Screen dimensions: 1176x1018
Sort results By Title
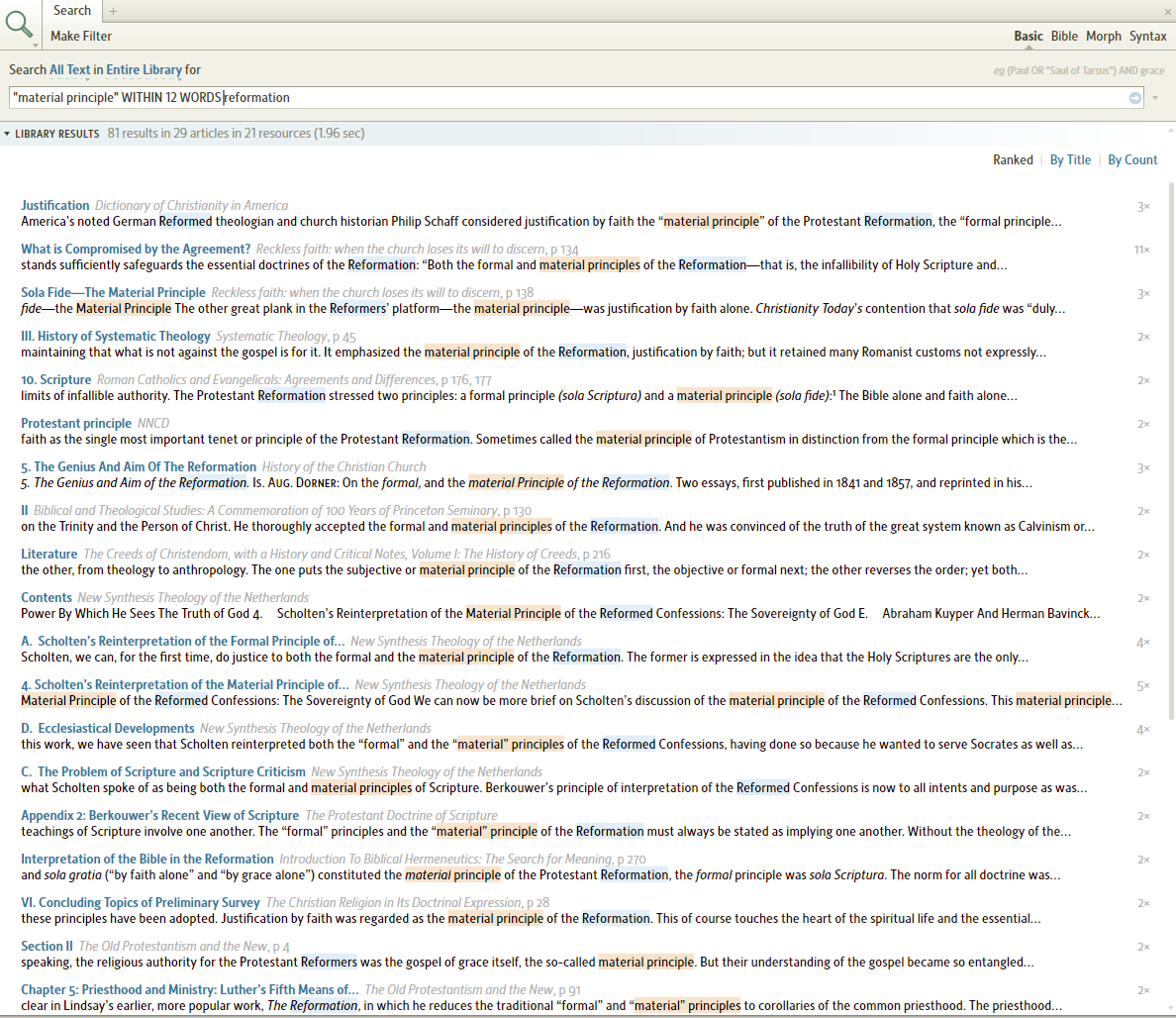1070,159
